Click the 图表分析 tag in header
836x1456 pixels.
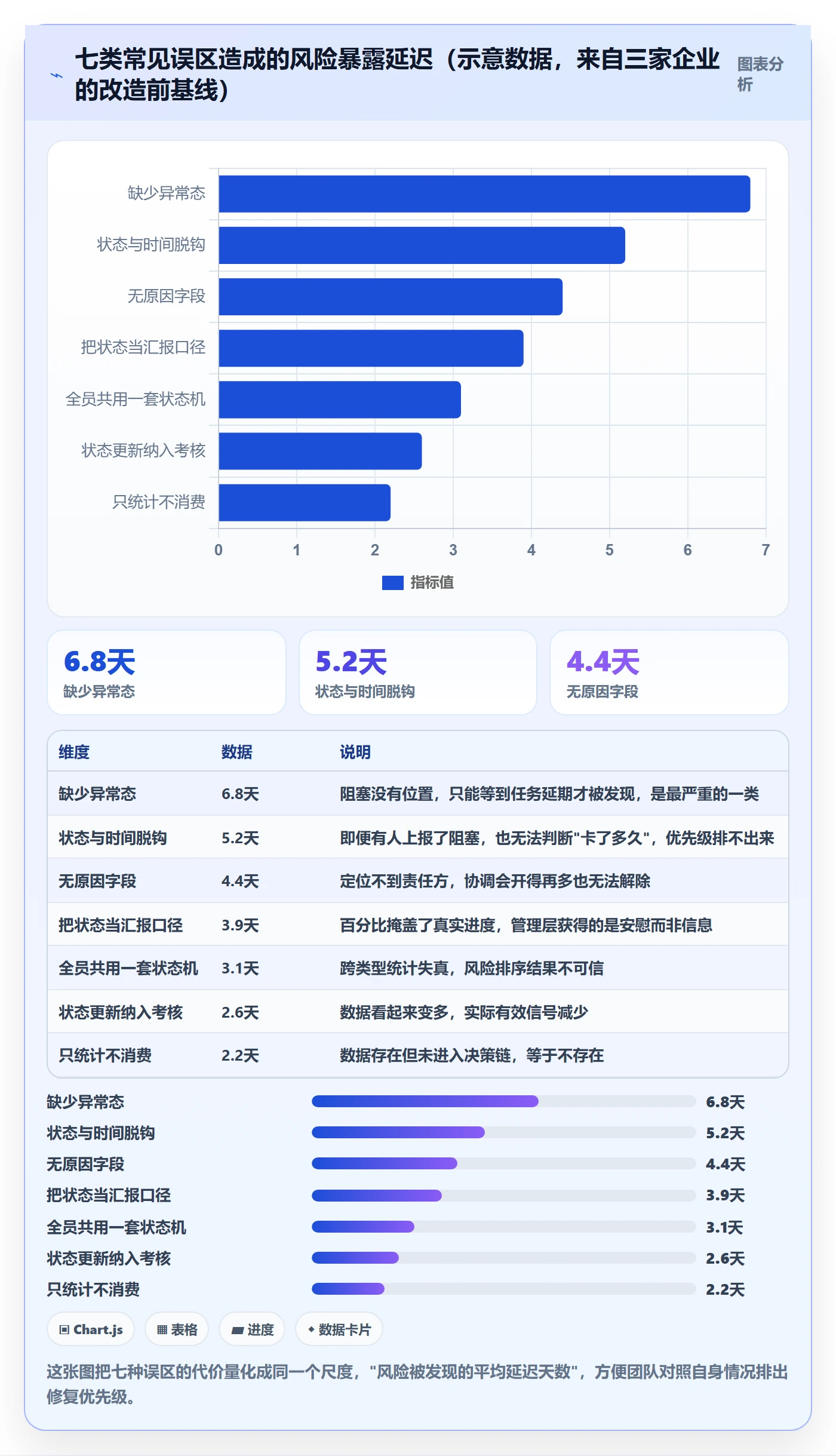[760, 74]
